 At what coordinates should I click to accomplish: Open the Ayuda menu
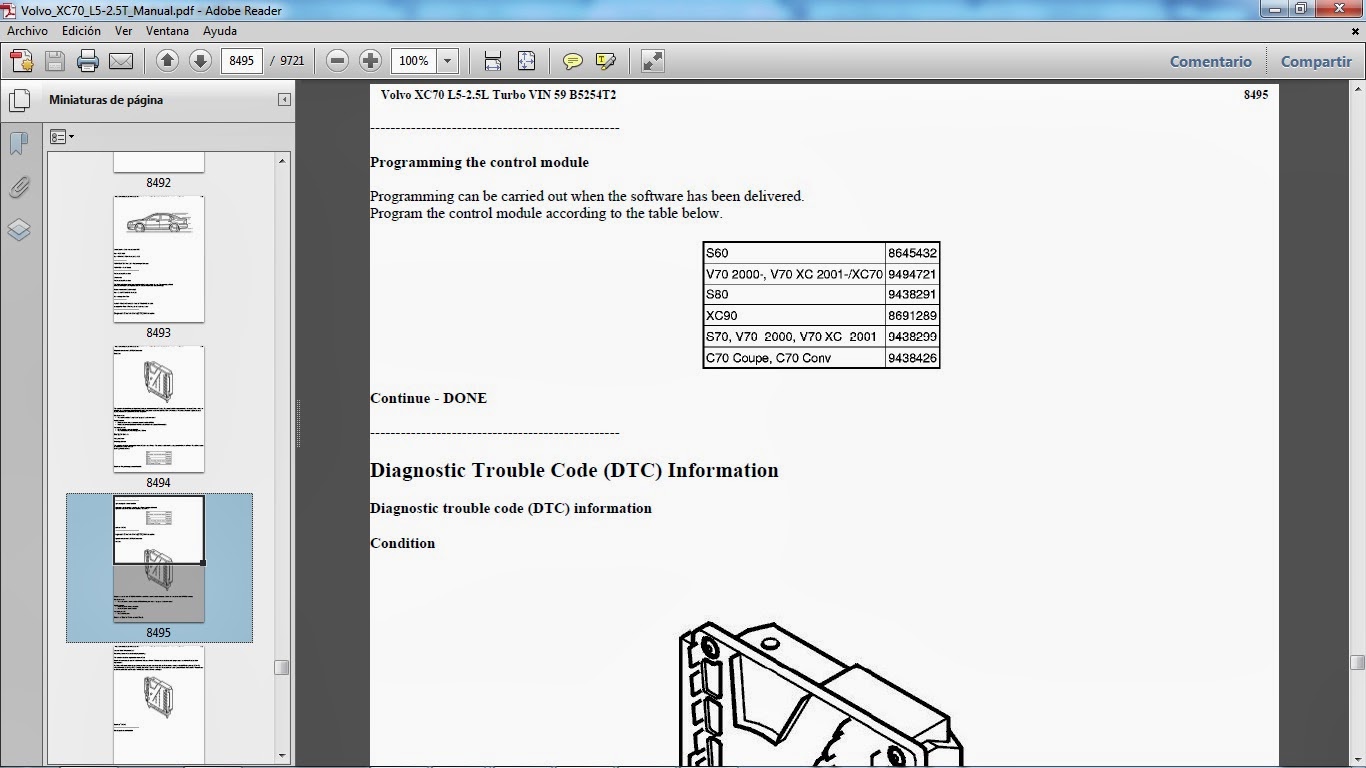click(x=220, y=31)
